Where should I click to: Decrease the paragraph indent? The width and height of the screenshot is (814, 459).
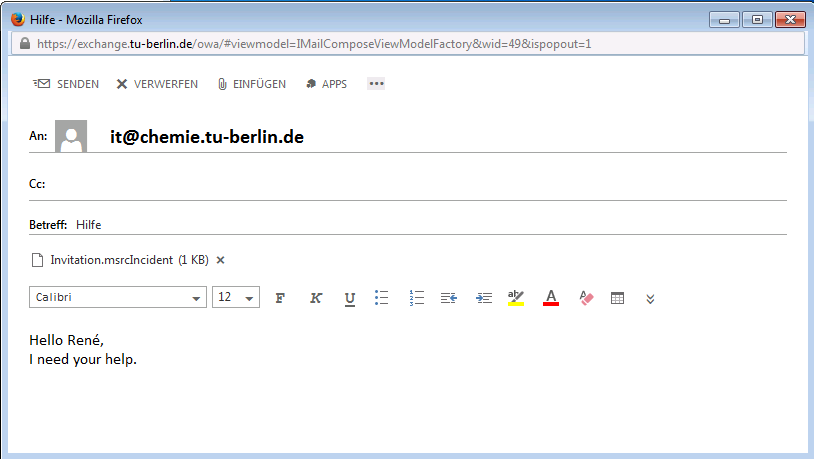(x=449, y=298)
